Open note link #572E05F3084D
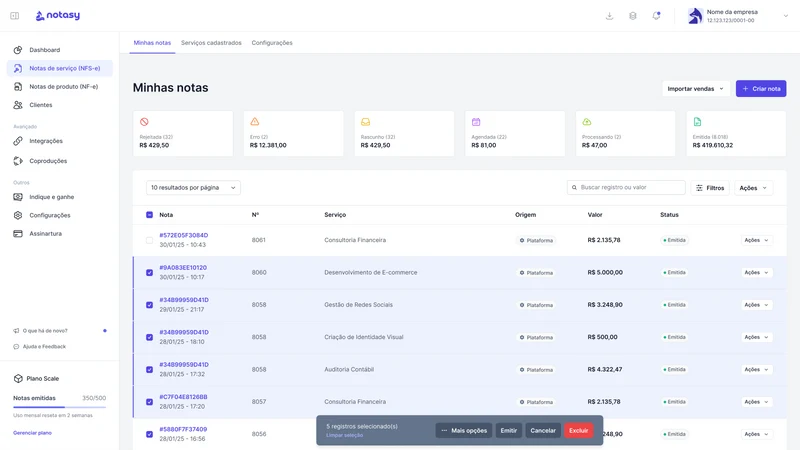This screenshot has width=800, height=450. pos(184,235)
